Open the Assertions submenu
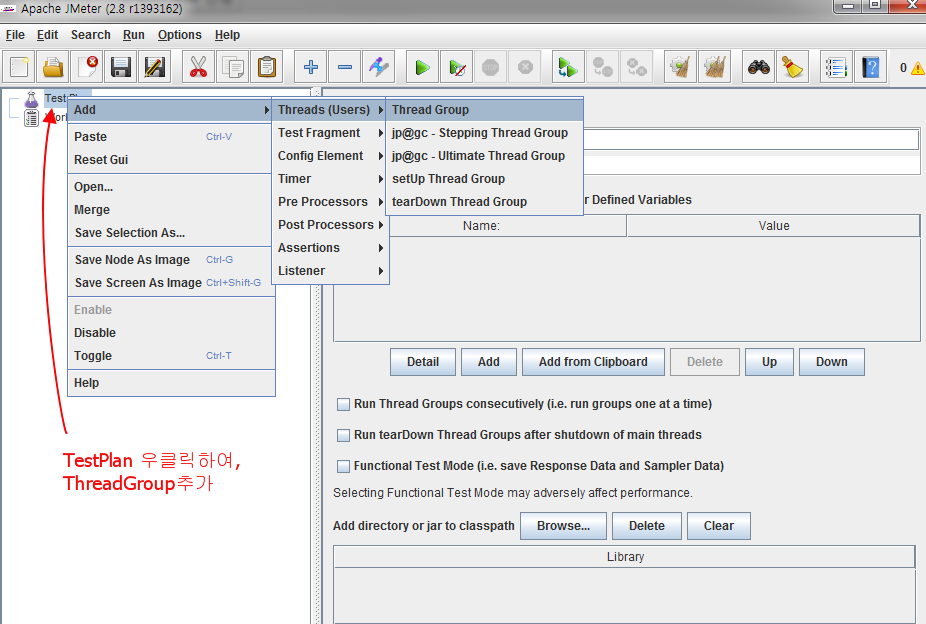 click(x=330, y=248)
